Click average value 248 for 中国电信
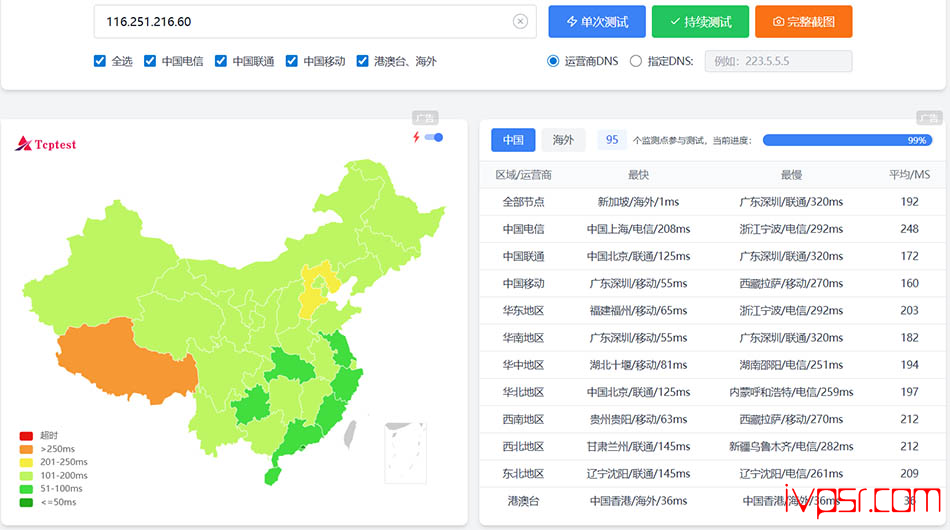 909,229
